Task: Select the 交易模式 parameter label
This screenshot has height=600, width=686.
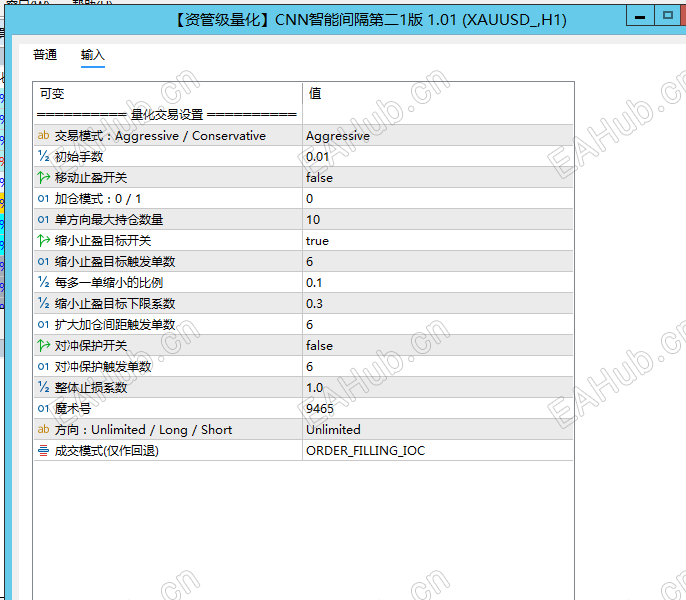Action: pos(160,136)
